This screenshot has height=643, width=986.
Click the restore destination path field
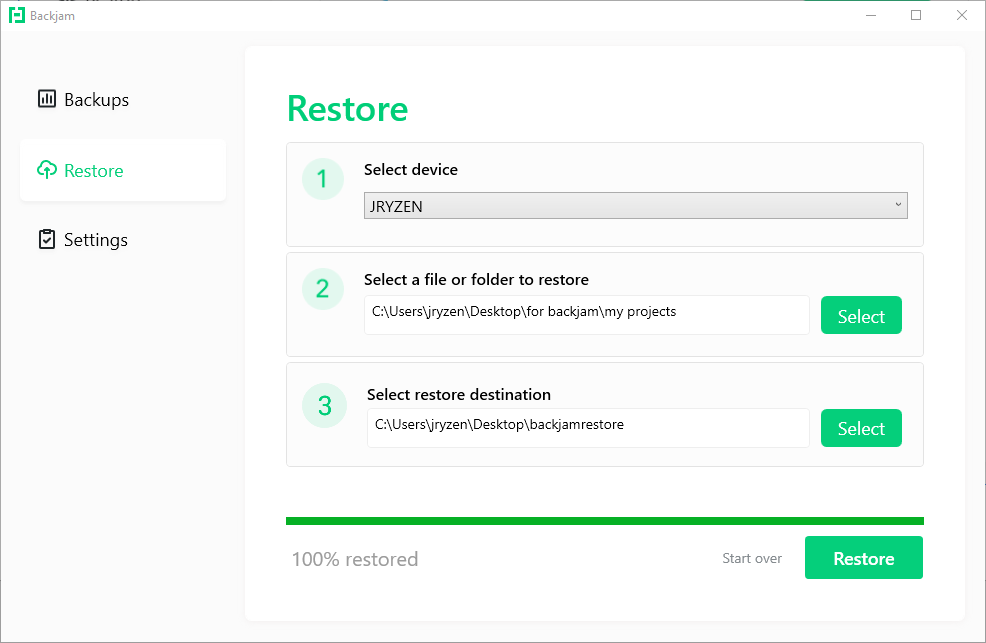tap(587, 428)
